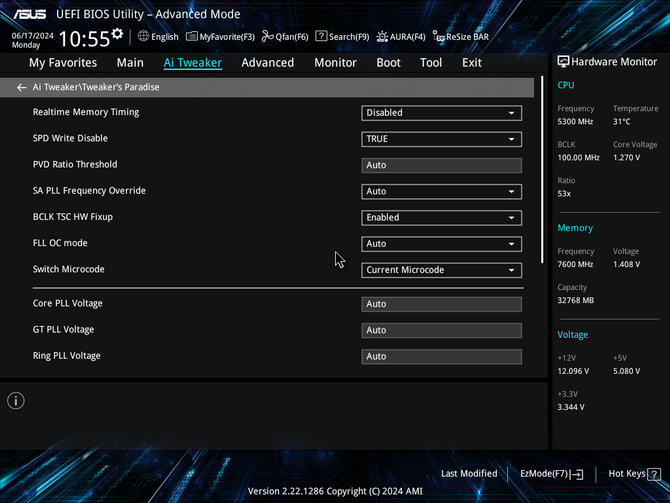Open the Advanced tab
Image resolution: width=670 pixels, height=503 pixels.
click(x=267, y=63)
